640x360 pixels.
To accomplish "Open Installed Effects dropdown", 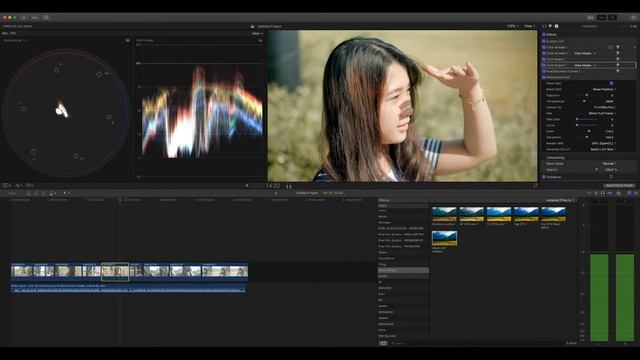I will [561, 200].
